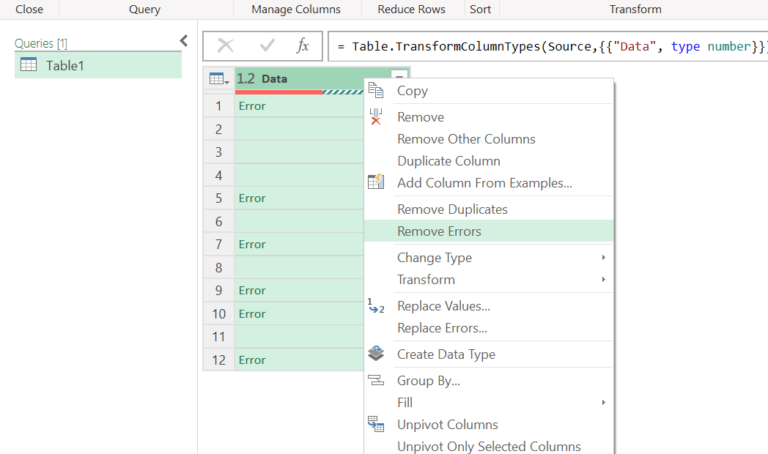Select Create Data Type option

[x=489, y=354]
